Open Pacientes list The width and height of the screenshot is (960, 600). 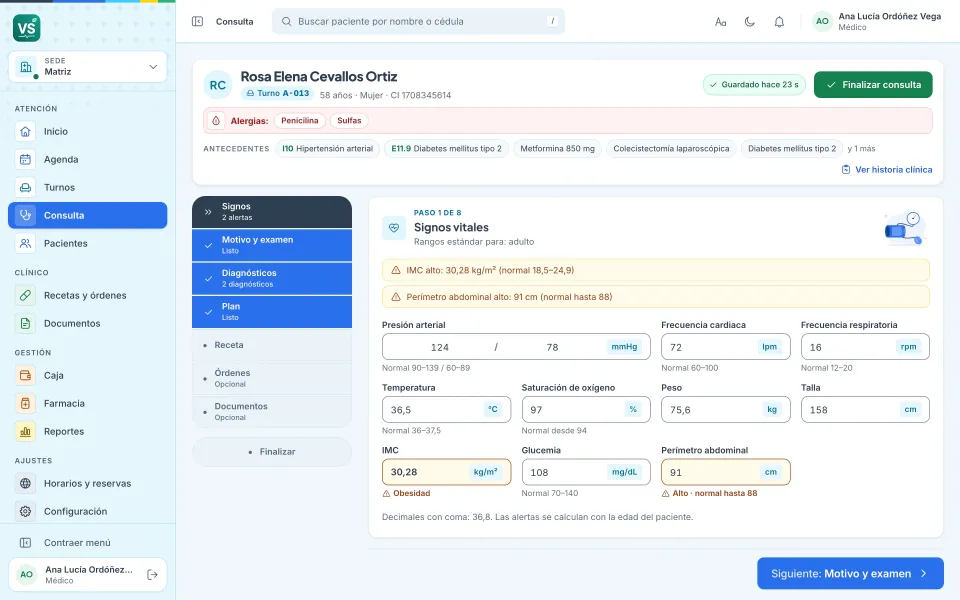coord(88,244)
